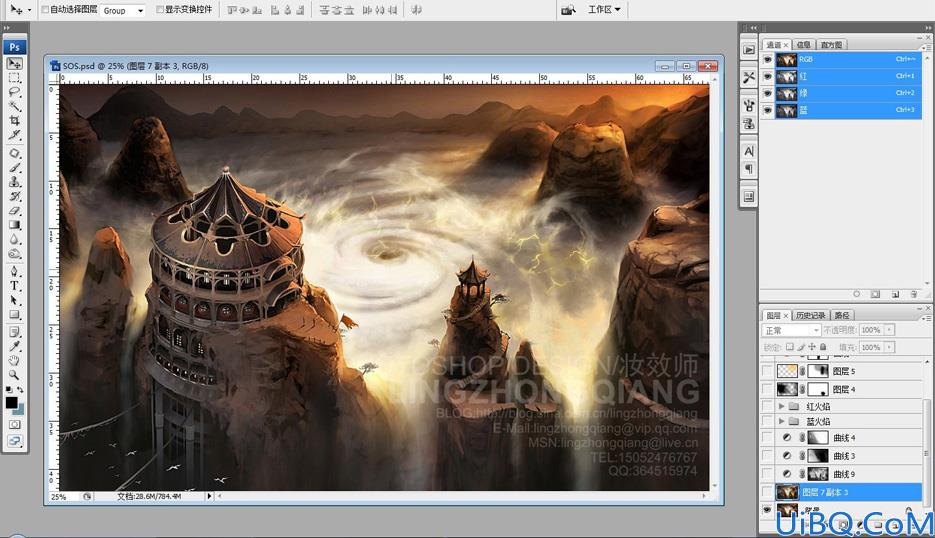935x538 pixels.
Task: Expand the 蓝火焰 layer group
Action: (x=781, y=421)
